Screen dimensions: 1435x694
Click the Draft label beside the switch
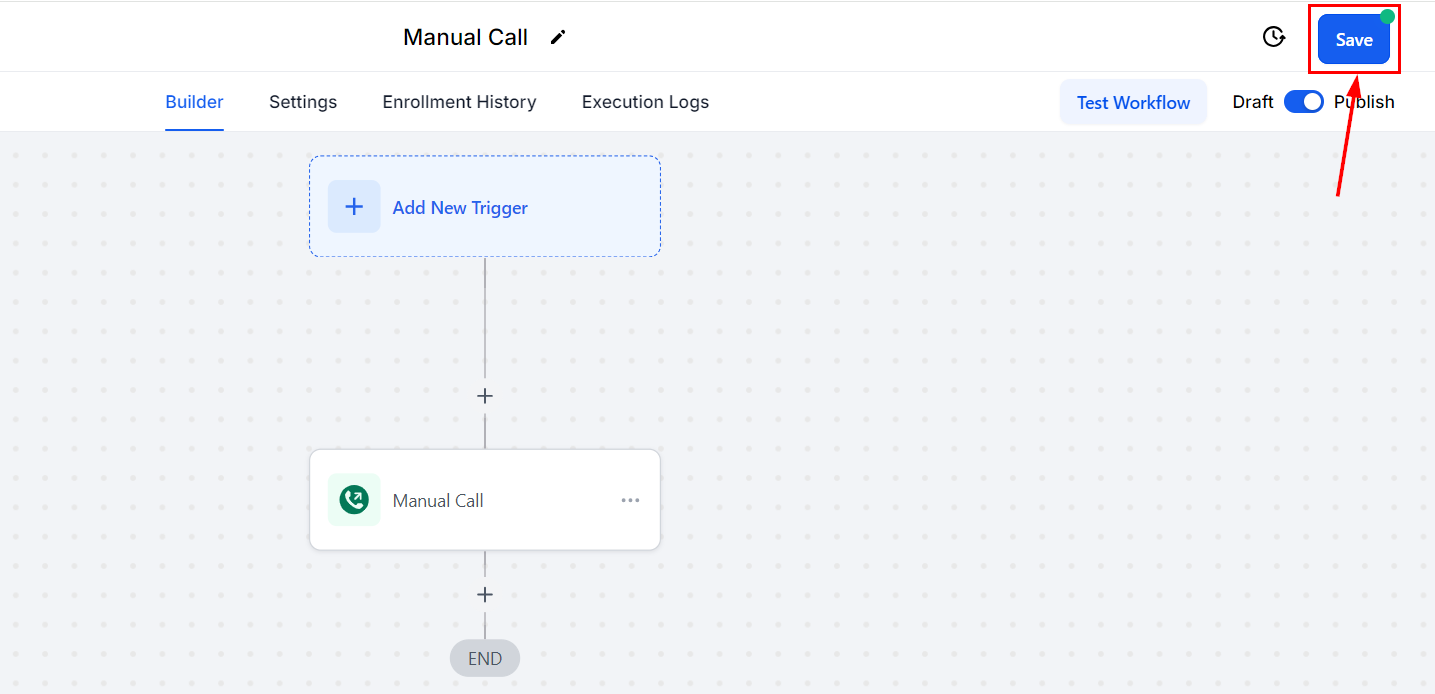[x=1253, y=102]
